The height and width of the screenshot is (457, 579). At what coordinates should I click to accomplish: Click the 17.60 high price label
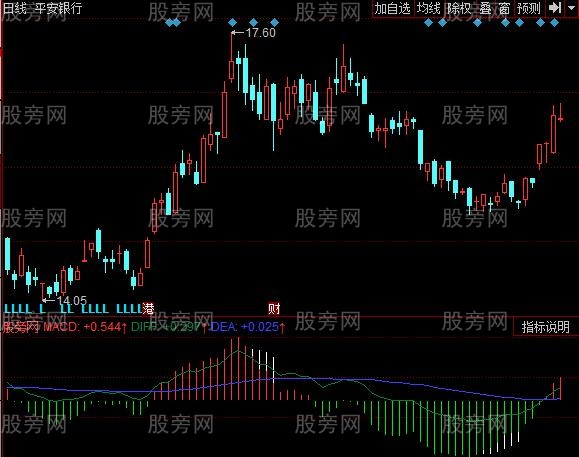261,33
